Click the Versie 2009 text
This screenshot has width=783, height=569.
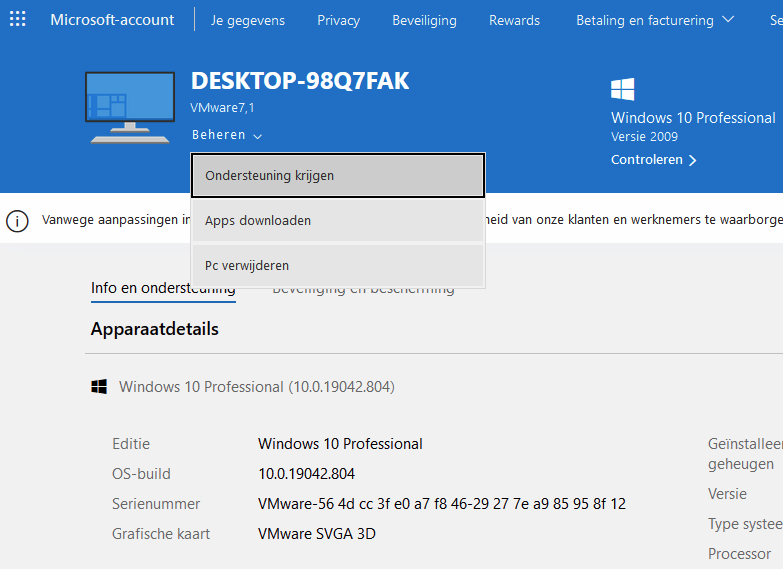tap(644, 137)
